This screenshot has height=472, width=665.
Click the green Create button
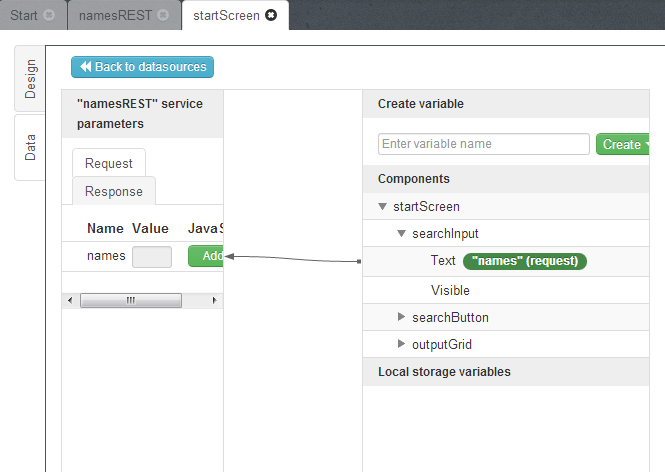tap(624, 144)
